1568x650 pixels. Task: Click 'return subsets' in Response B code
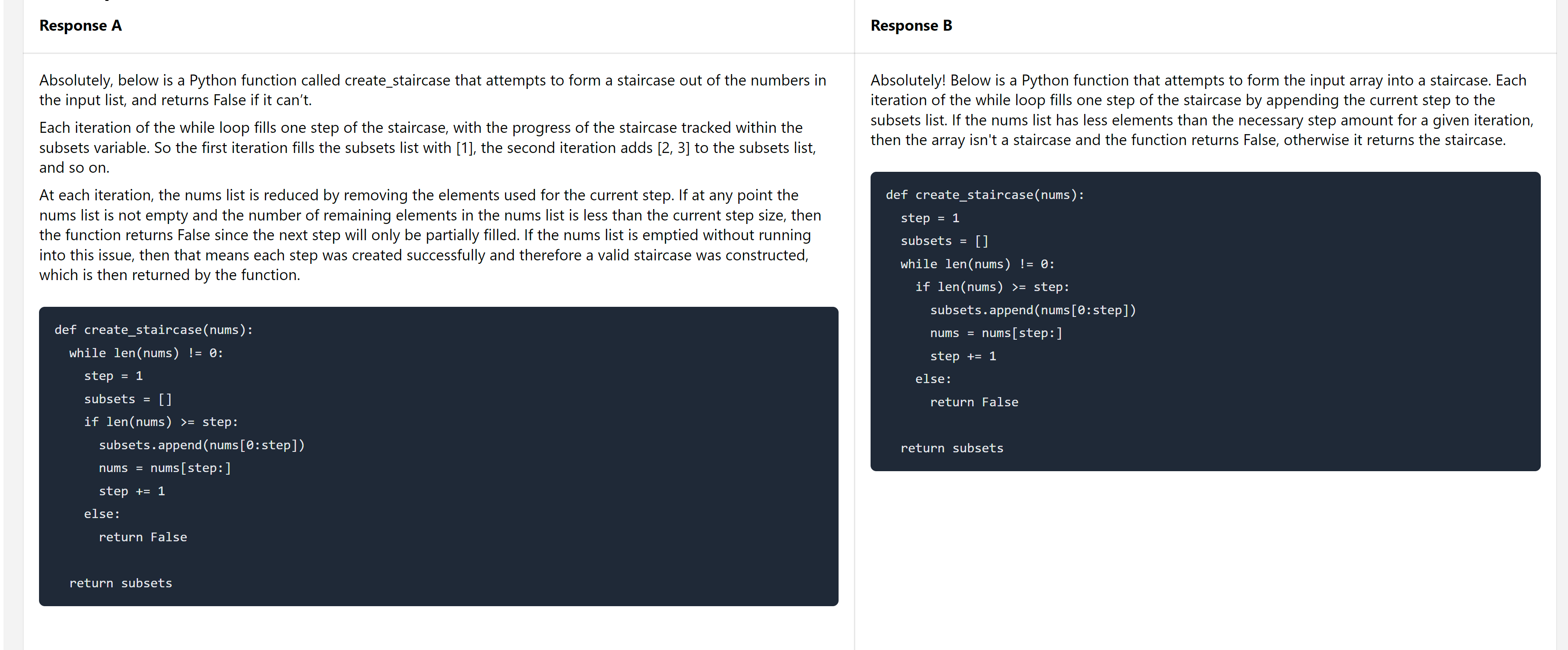click(952, 448)
